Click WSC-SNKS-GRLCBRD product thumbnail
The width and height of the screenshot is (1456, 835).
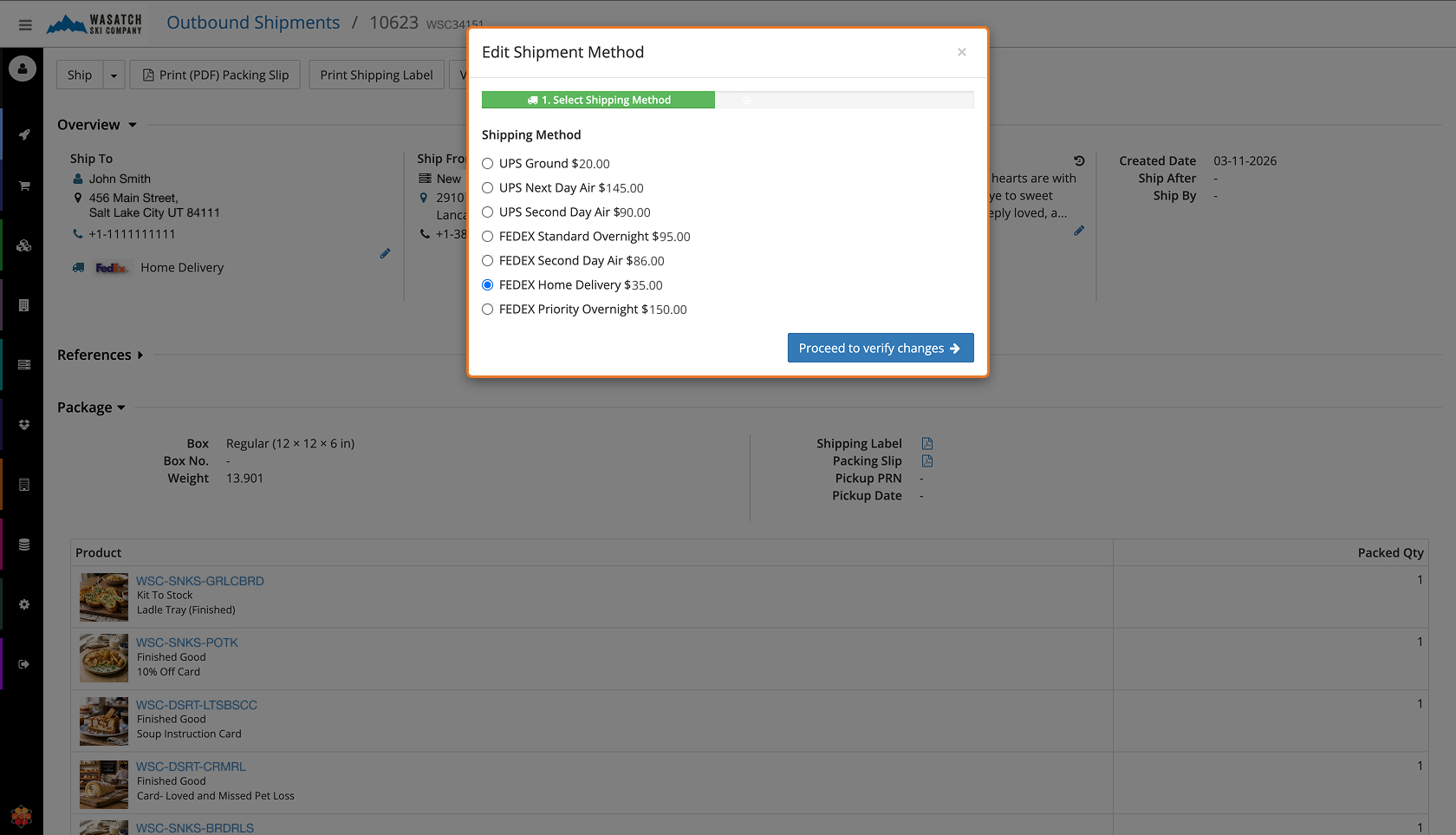pyautogui.click(x=104, y=597)
